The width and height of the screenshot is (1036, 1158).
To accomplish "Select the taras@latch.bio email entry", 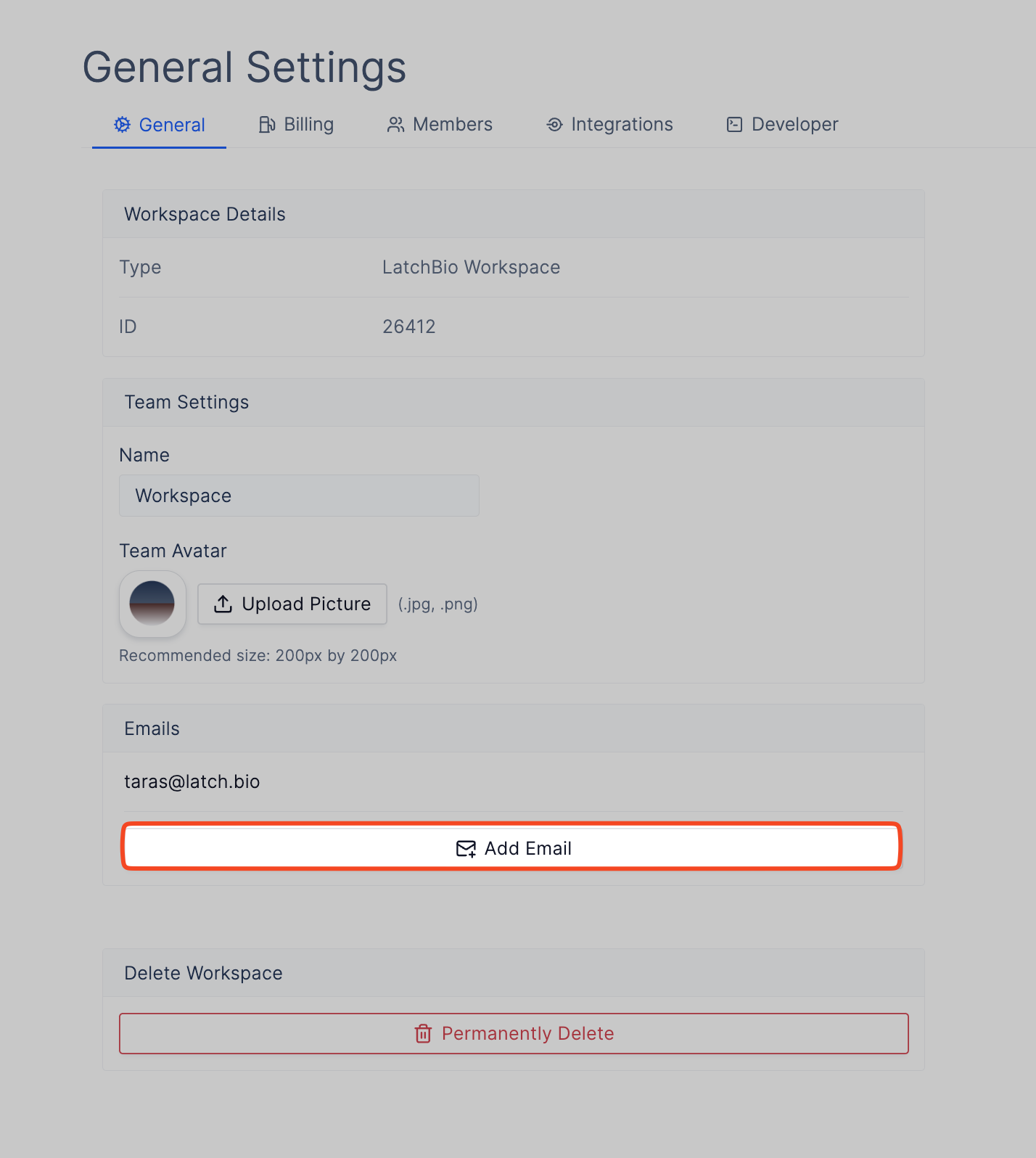I will click(x=192, y=781).
